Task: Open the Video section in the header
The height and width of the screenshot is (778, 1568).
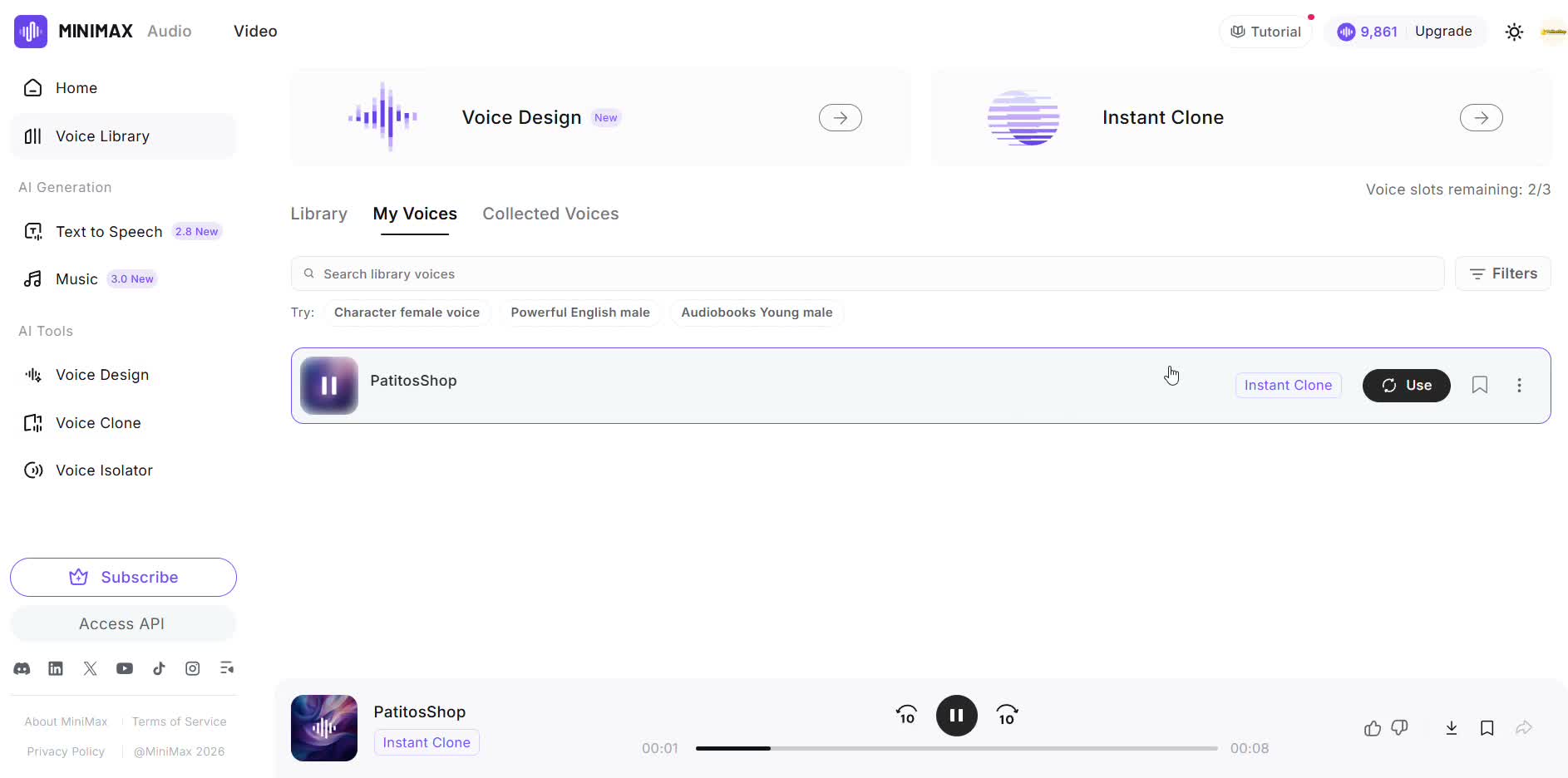Action: tap(255, 31)
